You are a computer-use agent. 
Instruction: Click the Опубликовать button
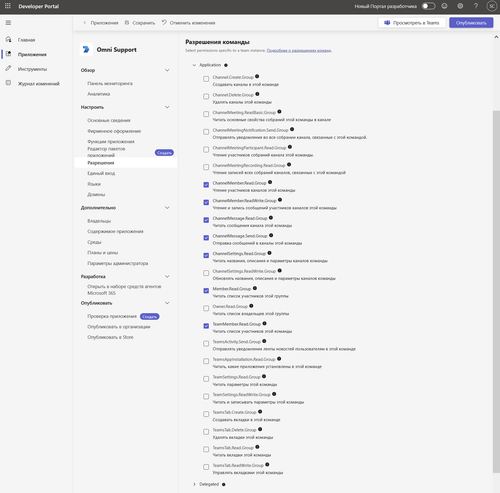pos(471,23)
